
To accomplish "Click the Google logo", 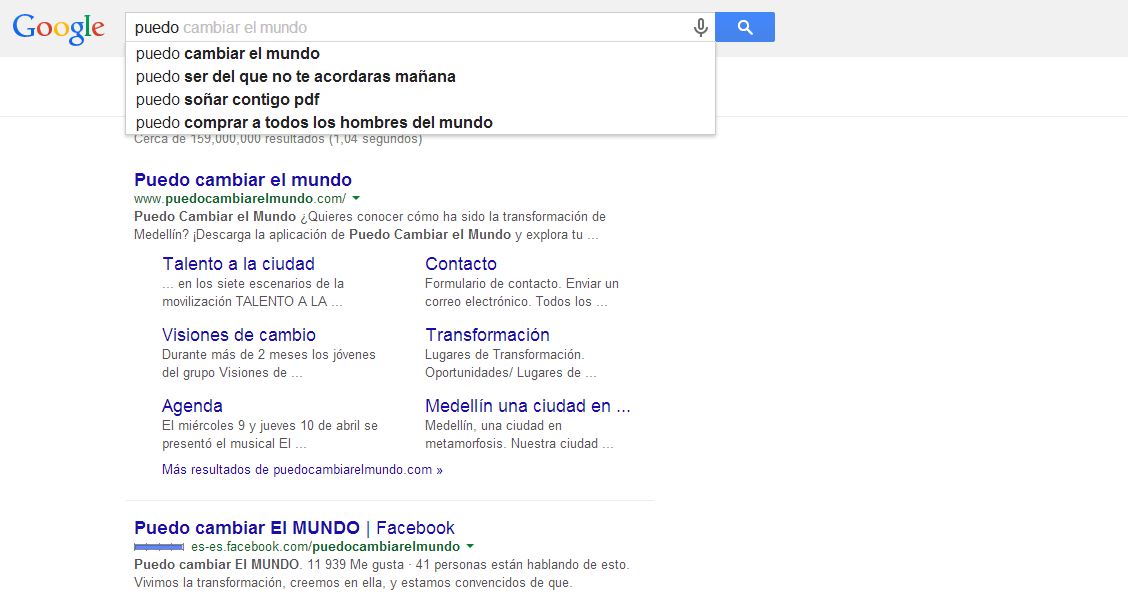I will point(58,29).
